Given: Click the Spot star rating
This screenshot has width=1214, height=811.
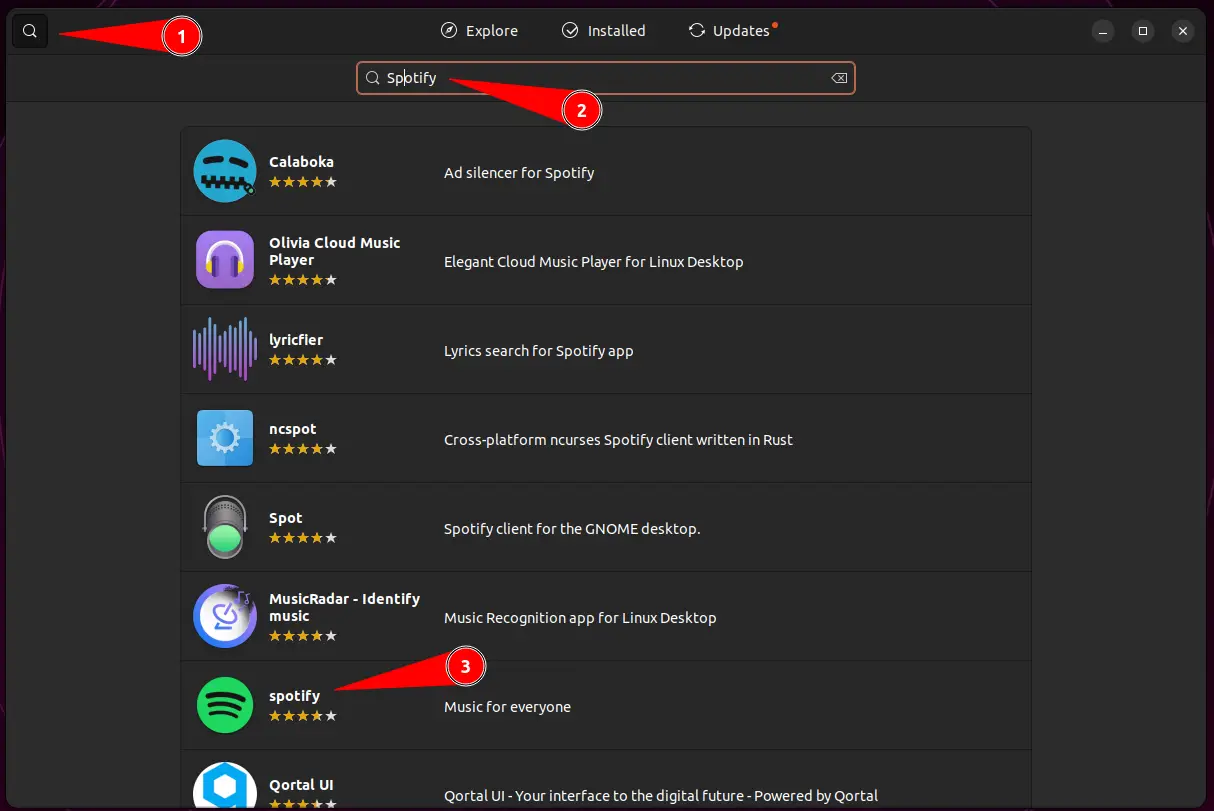Looking at the screenshot, I should click(x=303, y=538).
